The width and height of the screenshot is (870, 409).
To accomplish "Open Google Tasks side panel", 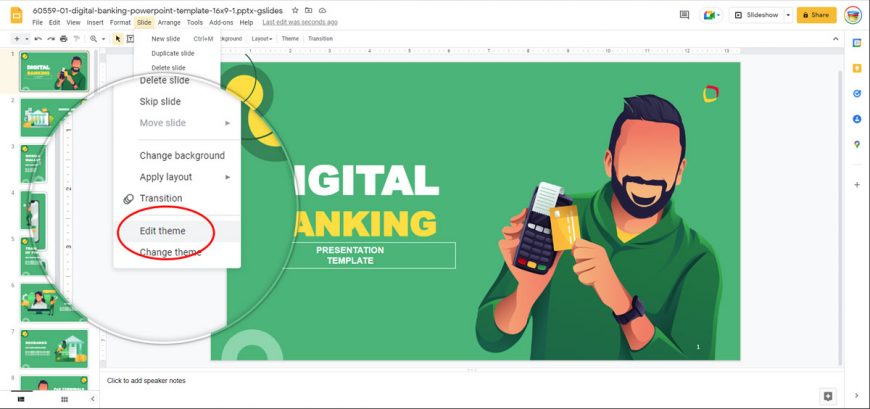I will [857, 93].
